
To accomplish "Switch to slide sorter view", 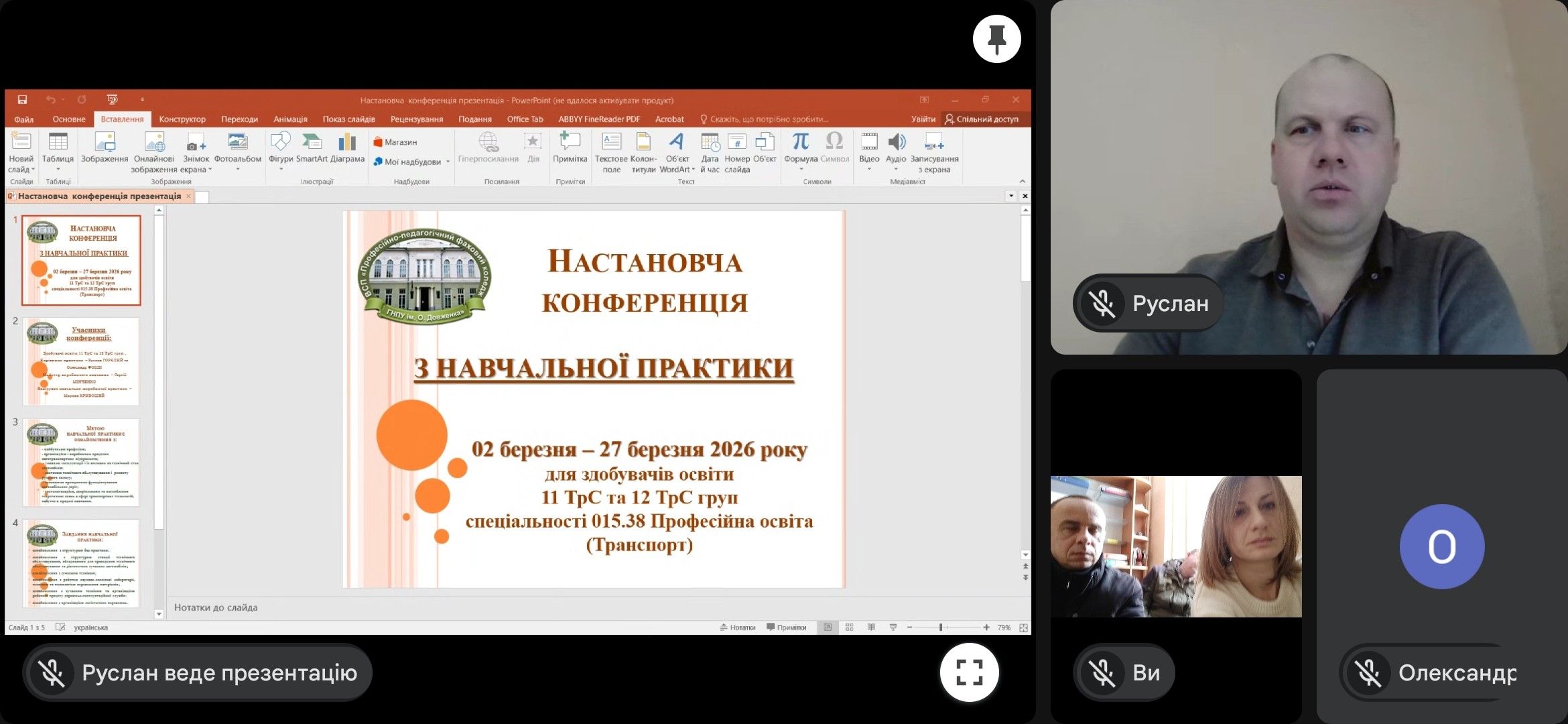I will pyautogui.click(x=849, y=627).
